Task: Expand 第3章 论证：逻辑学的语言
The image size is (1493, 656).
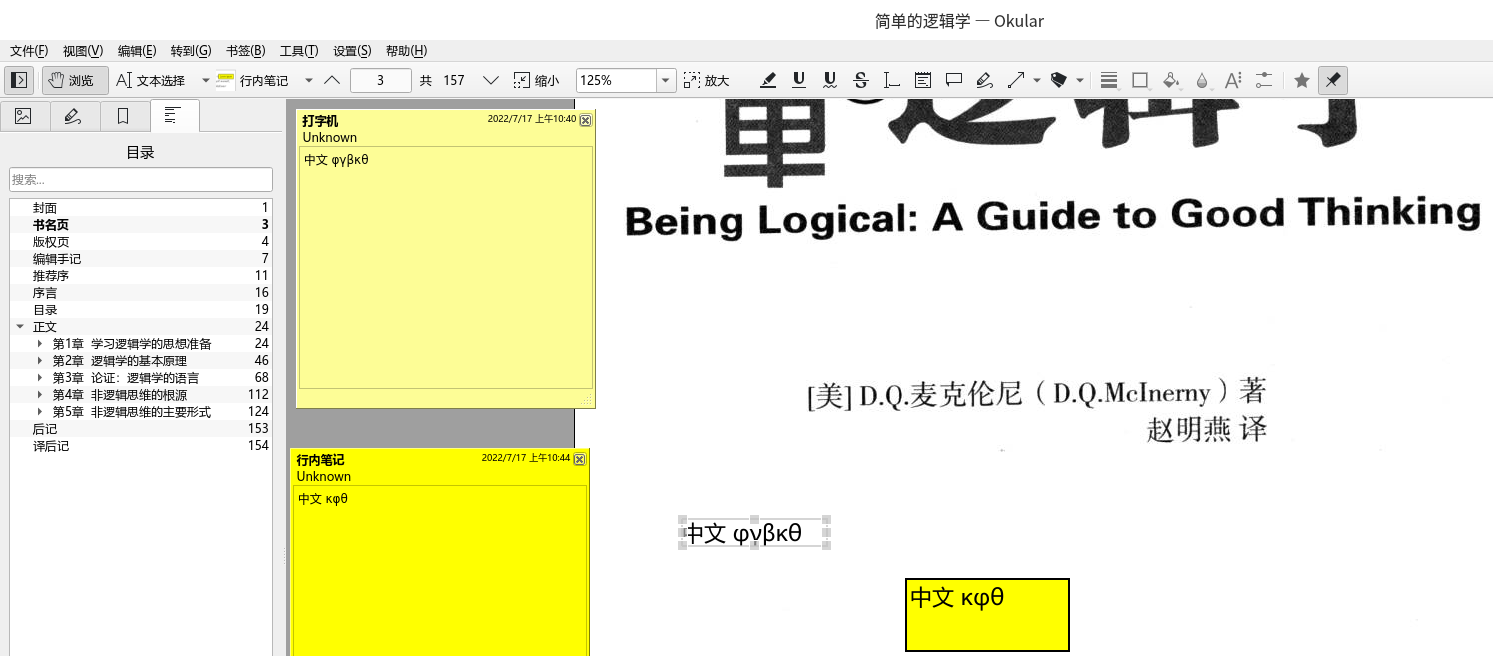Action: coord(40,378)
